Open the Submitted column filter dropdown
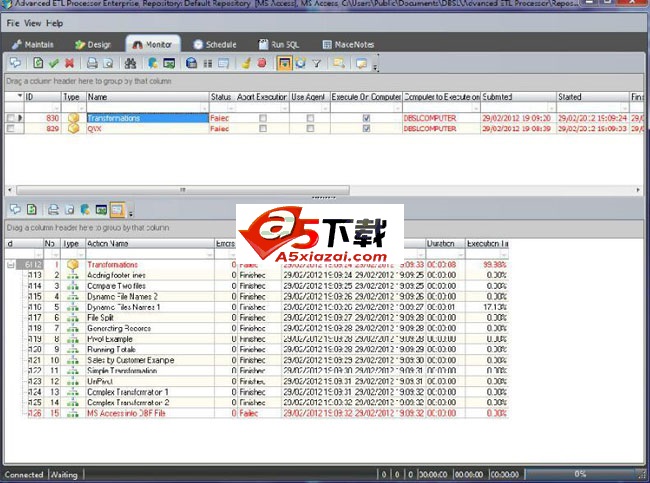The width and height of the screenshot is (650, 483). coord(551,108)
